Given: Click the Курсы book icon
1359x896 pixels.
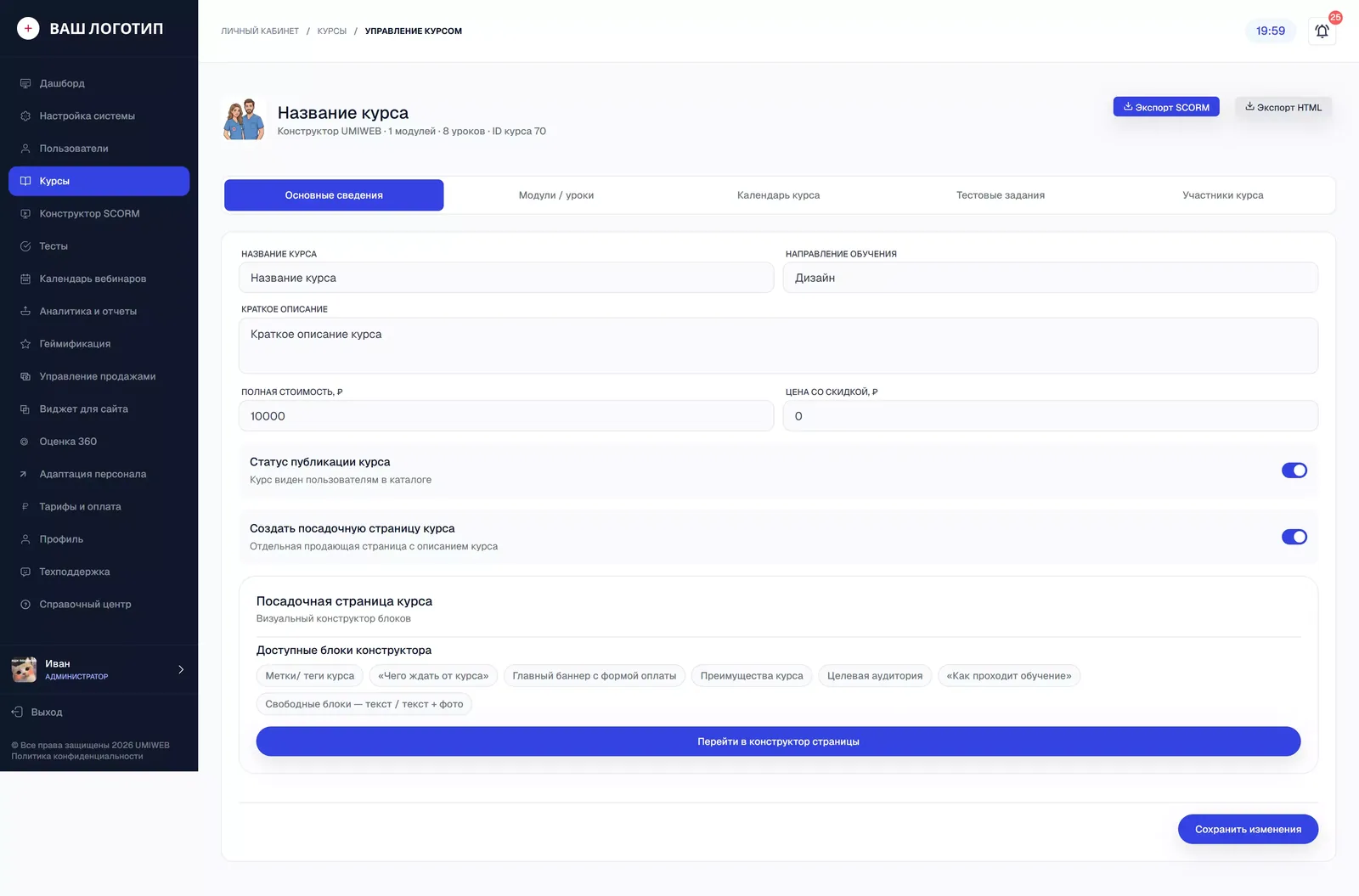Looking at the screenshot, I should point(25,181).
